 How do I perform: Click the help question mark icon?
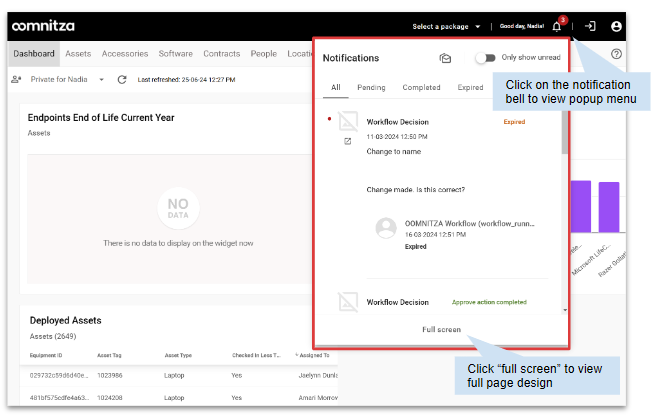pos(616,54)
